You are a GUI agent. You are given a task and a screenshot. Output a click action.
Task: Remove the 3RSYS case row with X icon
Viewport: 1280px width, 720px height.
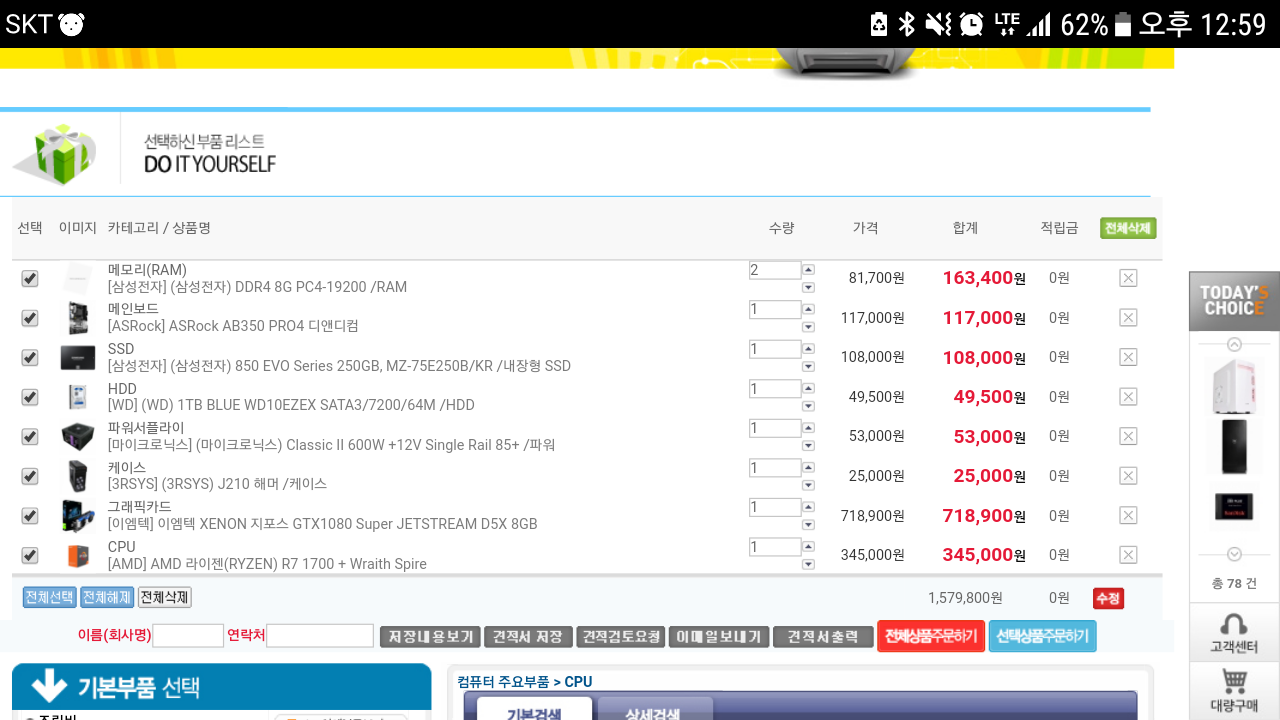coord(1128,476)
